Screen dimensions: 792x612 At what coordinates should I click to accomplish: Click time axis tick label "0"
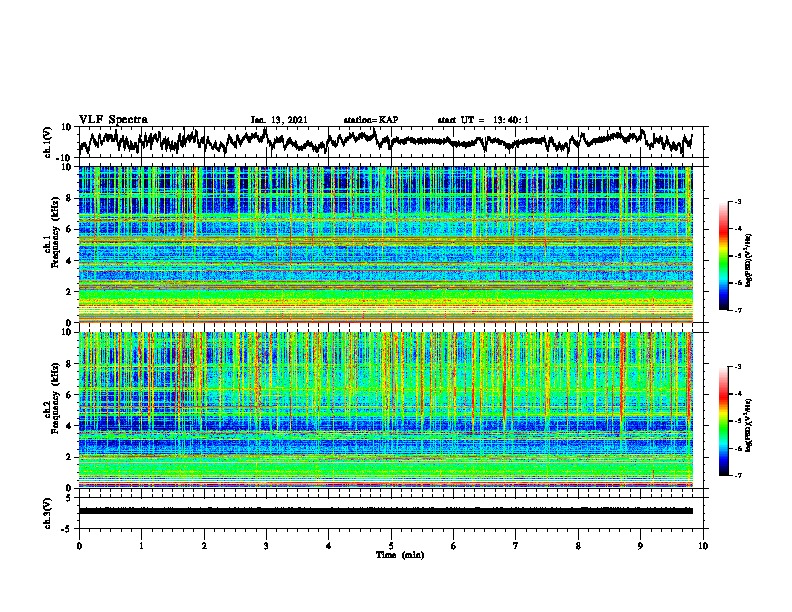pyautogui.click(x=79, y=546)
